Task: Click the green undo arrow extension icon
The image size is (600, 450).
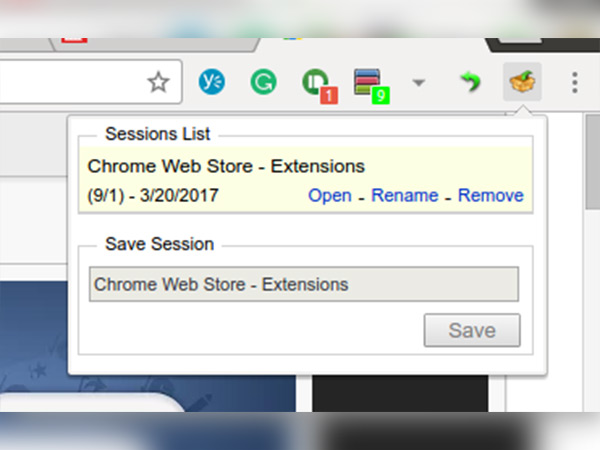Action: click(470, 83)
